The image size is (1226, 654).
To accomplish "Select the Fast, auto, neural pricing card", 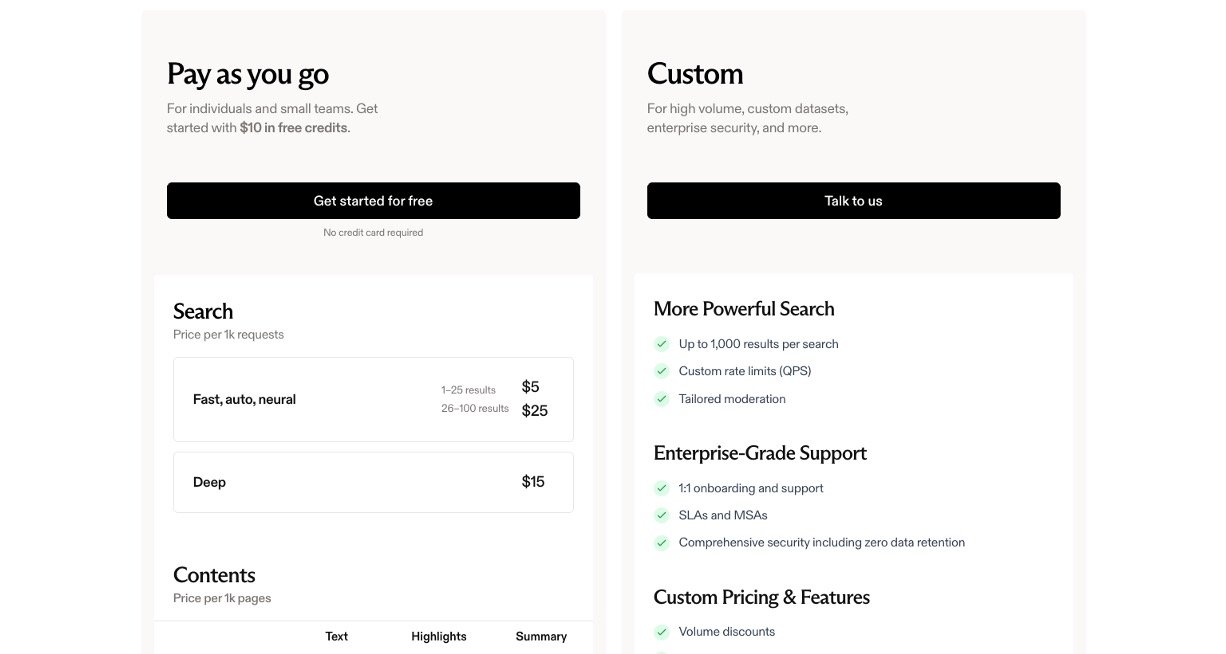I will pos(373,399).
